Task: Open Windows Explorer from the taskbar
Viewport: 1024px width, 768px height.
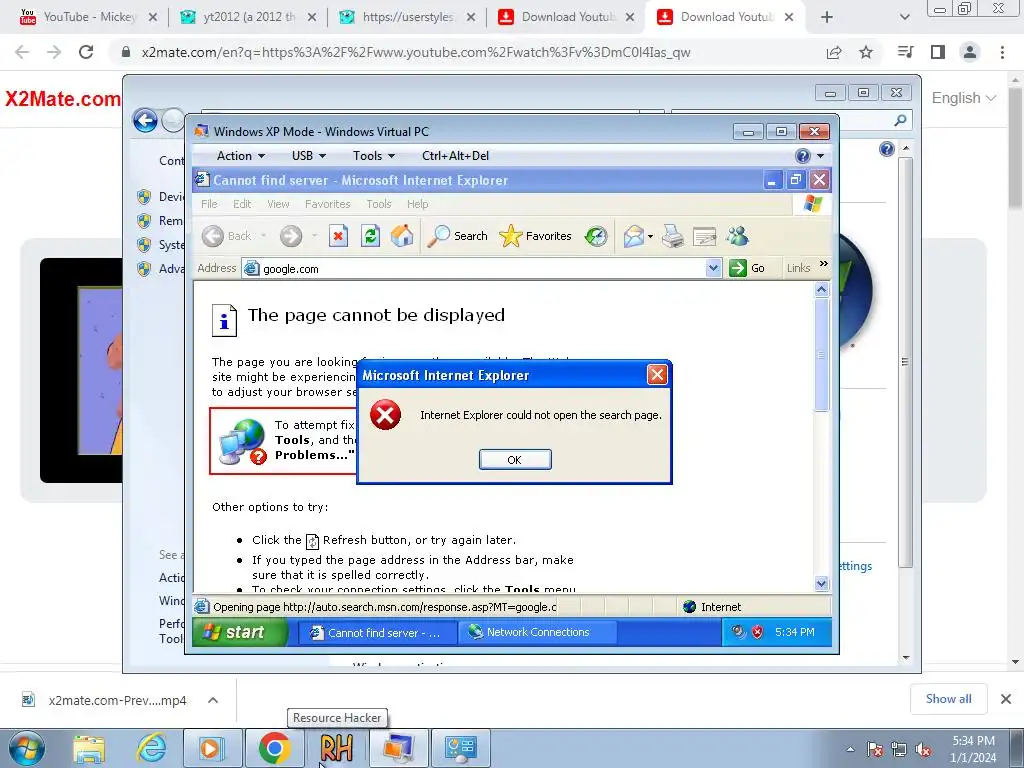Action: pyautogui.click(x=89, y=748)
